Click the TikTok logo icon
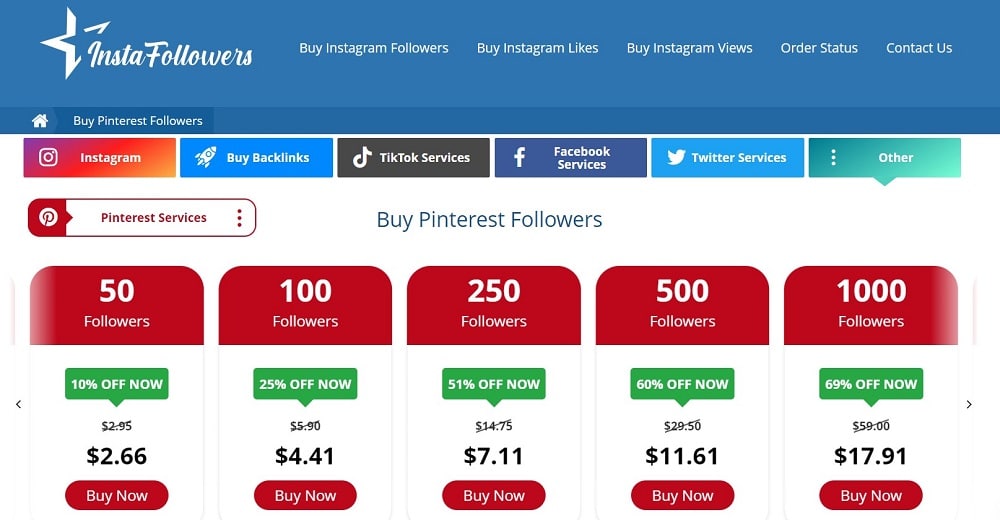This screenshot has height=520, width=1000. tap(362, 158)
